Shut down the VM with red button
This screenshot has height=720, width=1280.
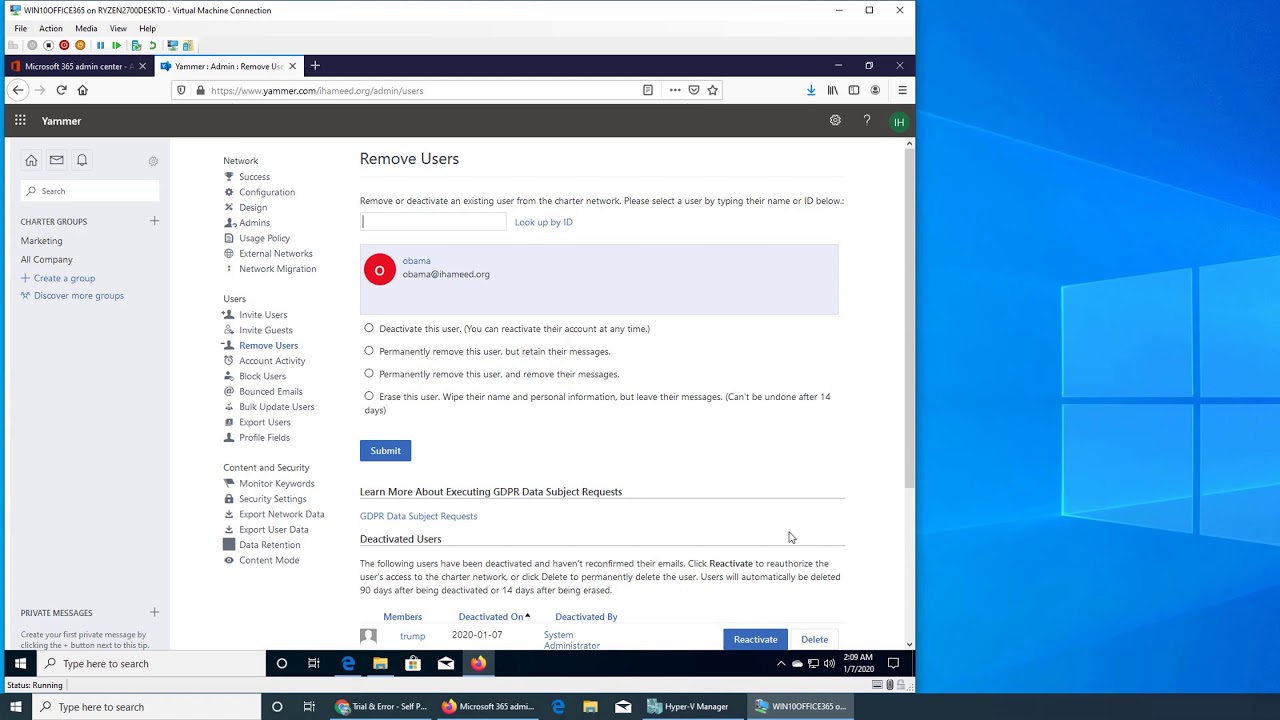coord(64,45)
